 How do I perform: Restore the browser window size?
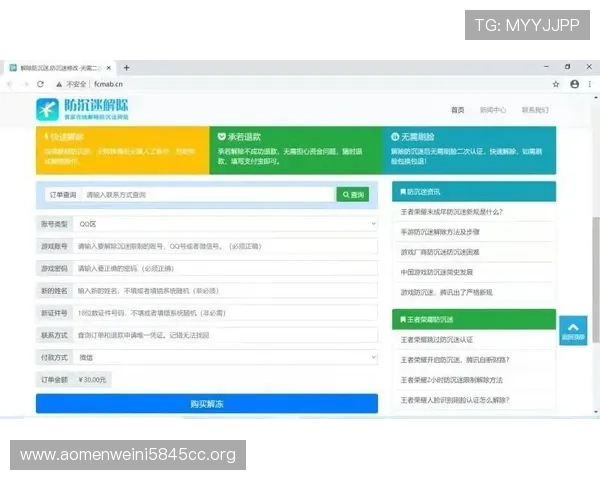pos(567,67)
